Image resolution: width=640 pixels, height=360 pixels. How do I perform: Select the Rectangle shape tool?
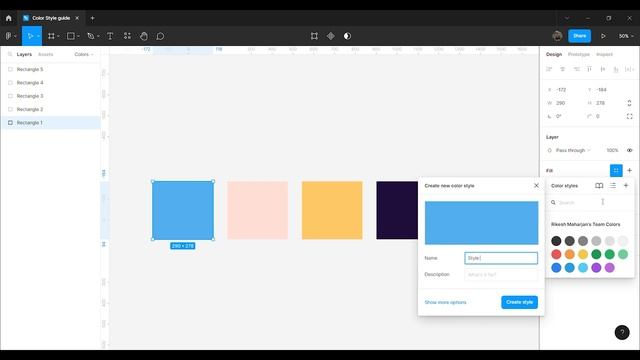pos(70,36)
